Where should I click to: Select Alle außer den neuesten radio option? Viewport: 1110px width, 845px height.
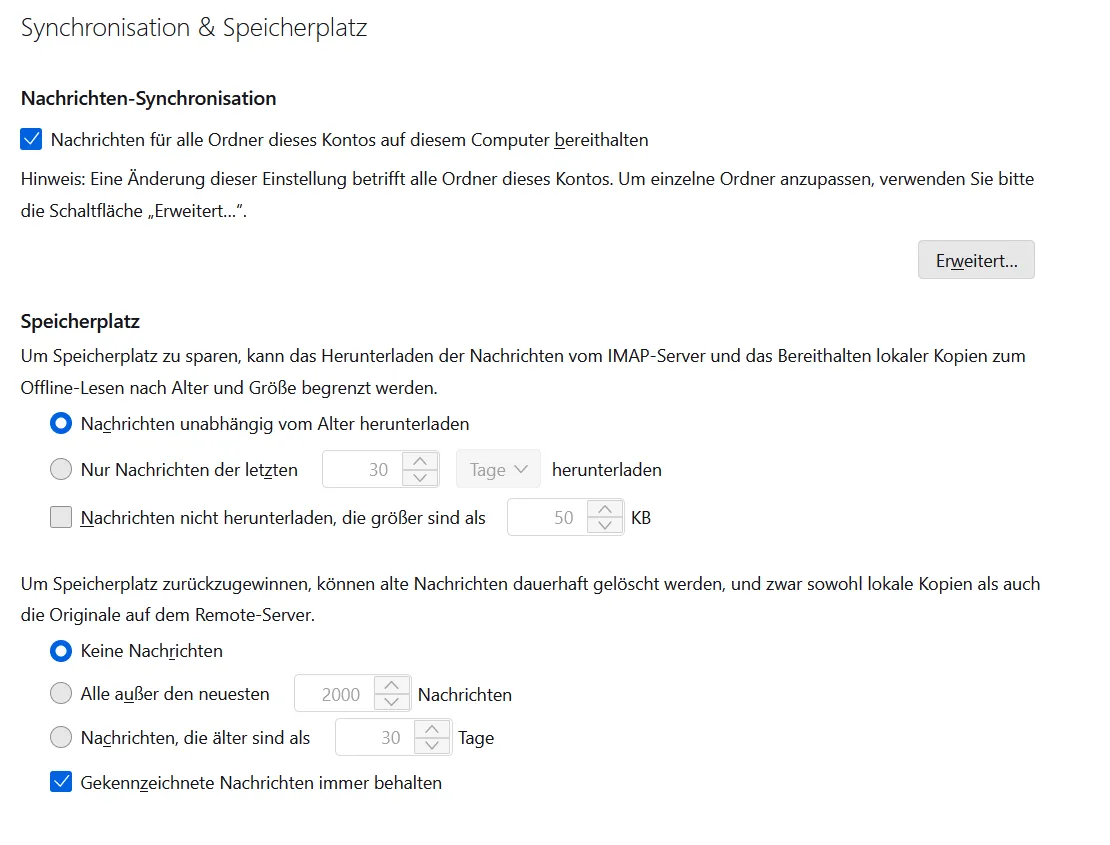tap(61, 694)
